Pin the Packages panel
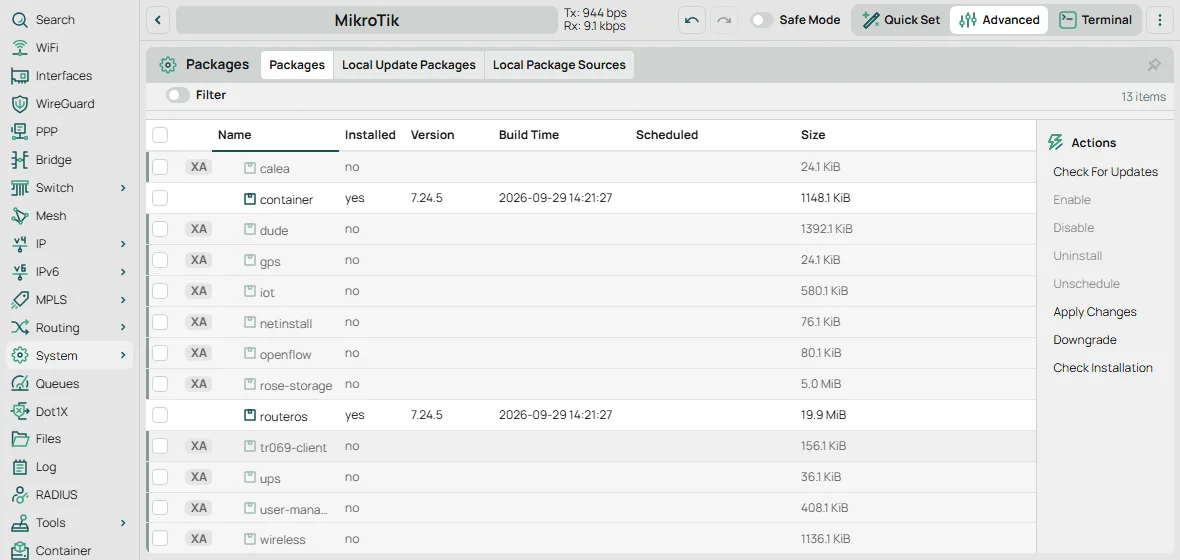 coord(1154,65)
